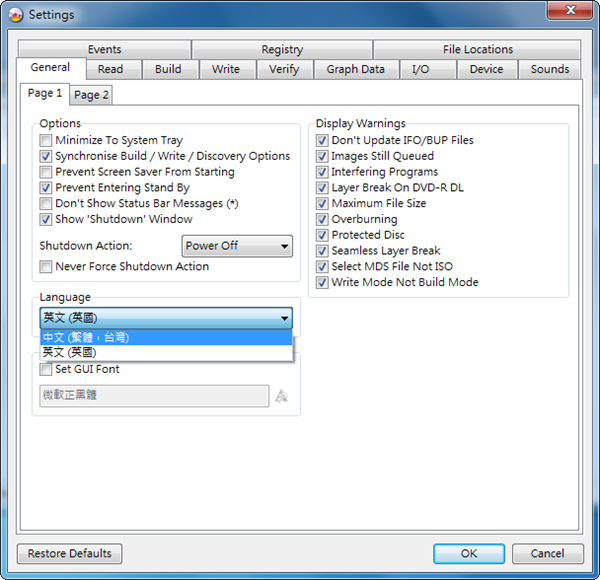Toggle Write Mode Not Build Mode
600x580 pixels.
[322, 282]
